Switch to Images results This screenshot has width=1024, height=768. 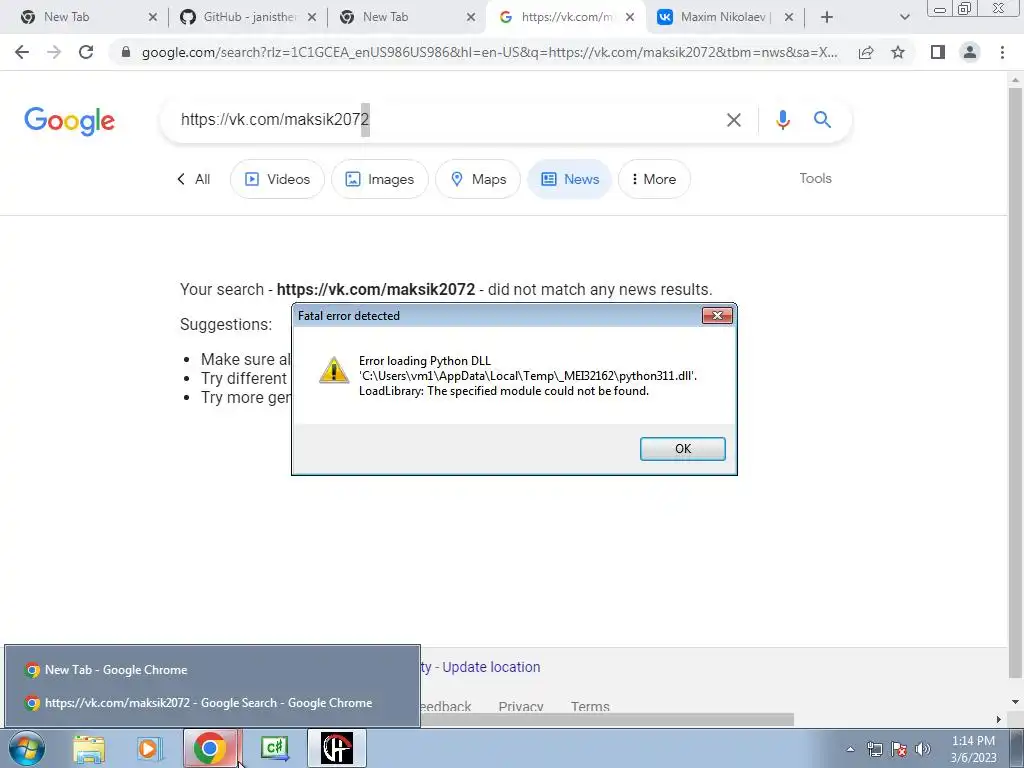[380, 179]
